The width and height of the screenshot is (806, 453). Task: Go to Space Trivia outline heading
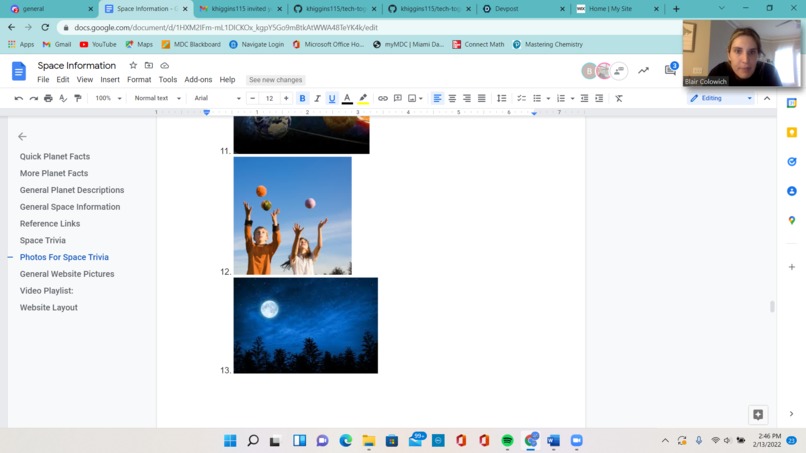pos(43,240)
